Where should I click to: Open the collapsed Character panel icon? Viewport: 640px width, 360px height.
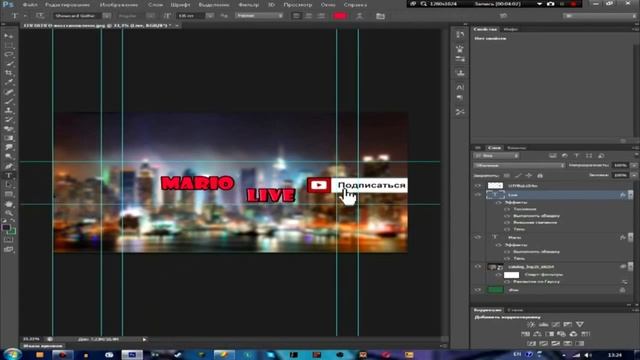pyautogui.click(x=460, y=87)
